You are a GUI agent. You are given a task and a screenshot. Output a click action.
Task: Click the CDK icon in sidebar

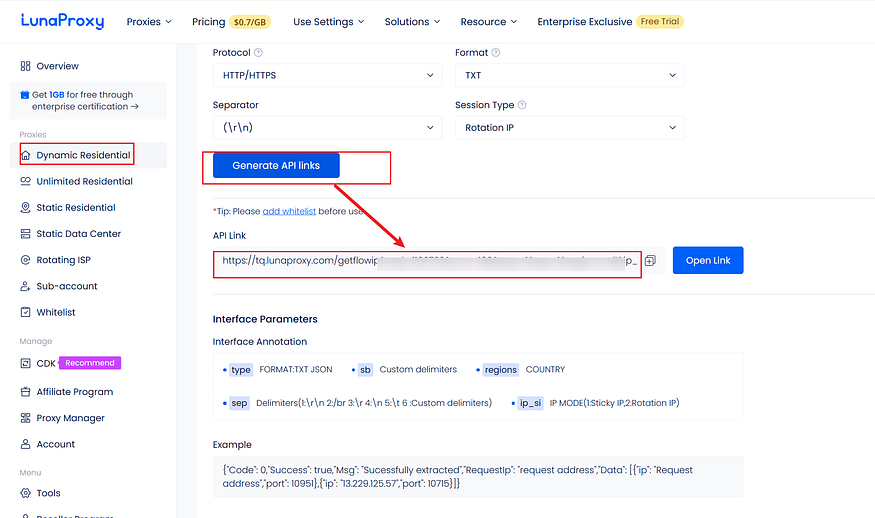coord(25,363)
